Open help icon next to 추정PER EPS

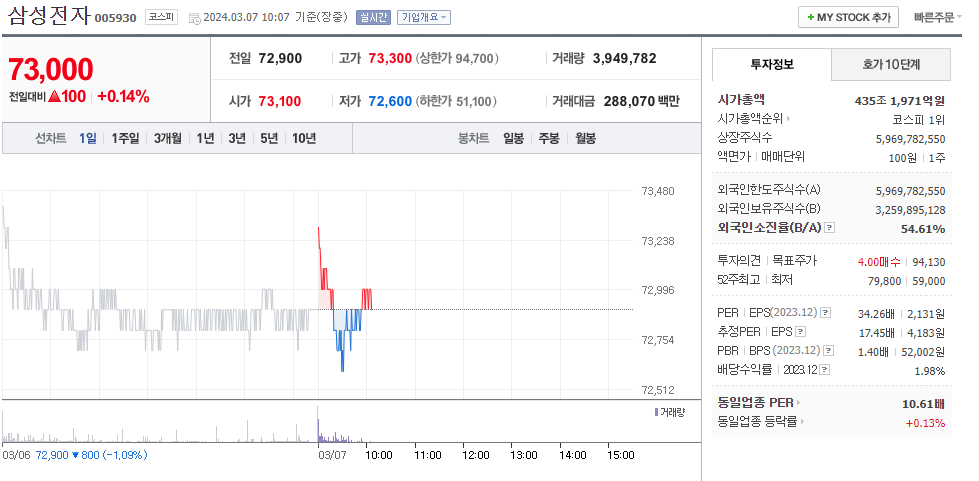pos(800,332)
